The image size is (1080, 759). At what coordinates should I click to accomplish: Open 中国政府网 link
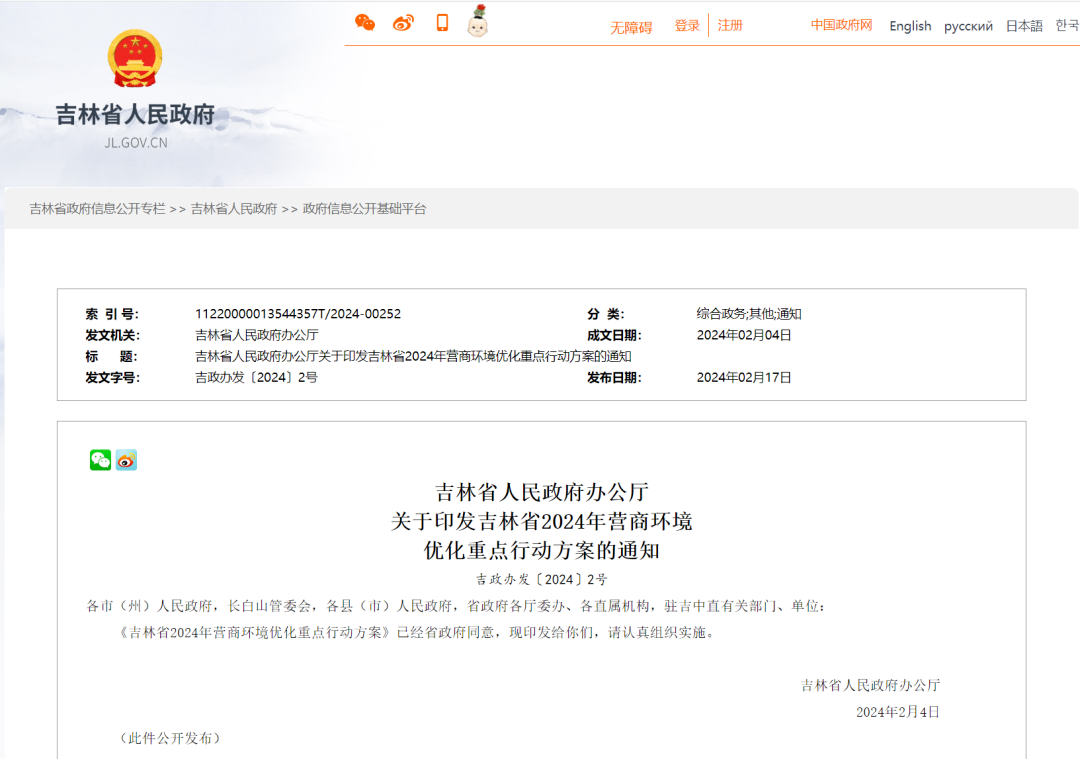(841, 25)
